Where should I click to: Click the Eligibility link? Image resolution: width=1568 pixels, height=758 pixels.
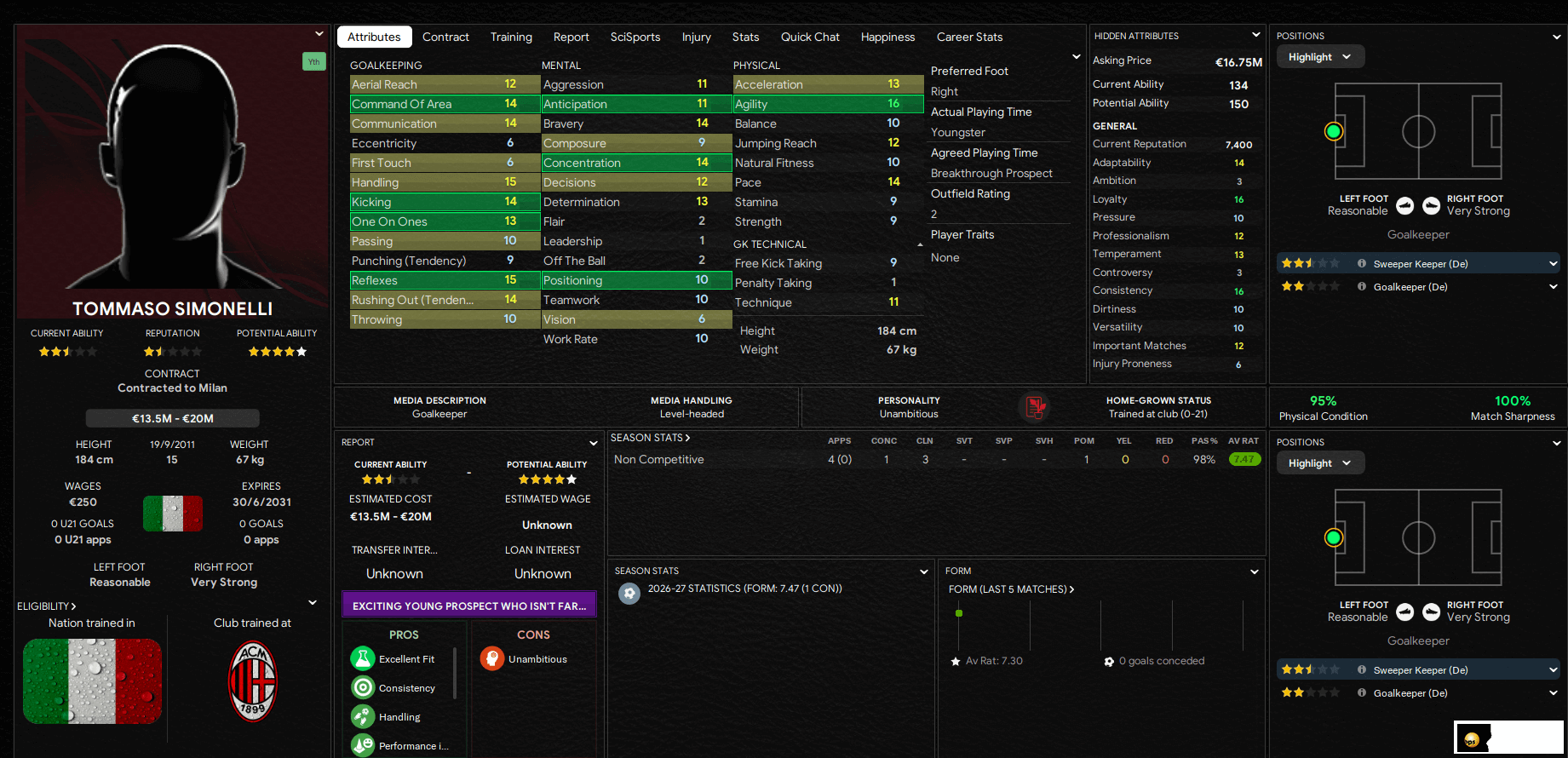pyautogui.click(x=46, y=606)
